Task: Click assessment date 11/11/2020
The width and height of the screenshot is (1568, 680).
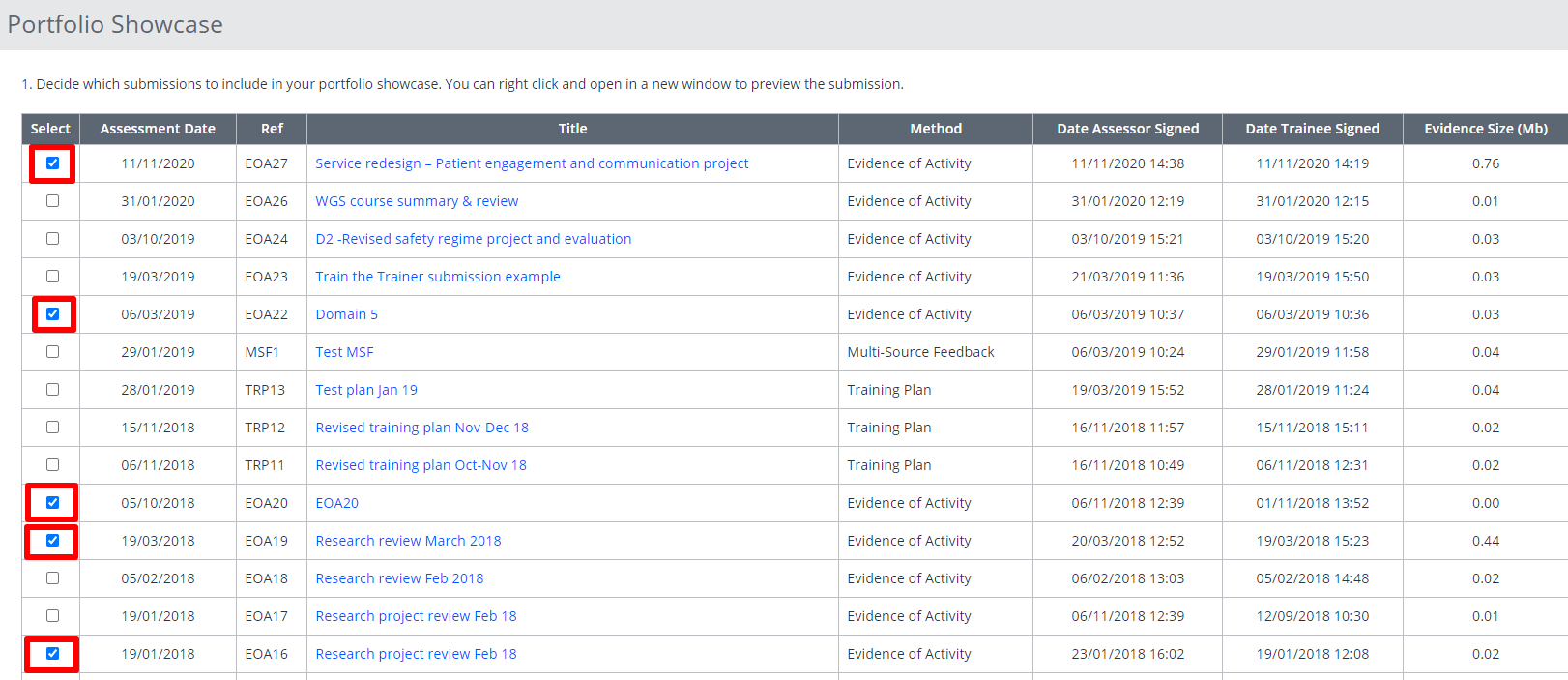Action: pos(158,163)
